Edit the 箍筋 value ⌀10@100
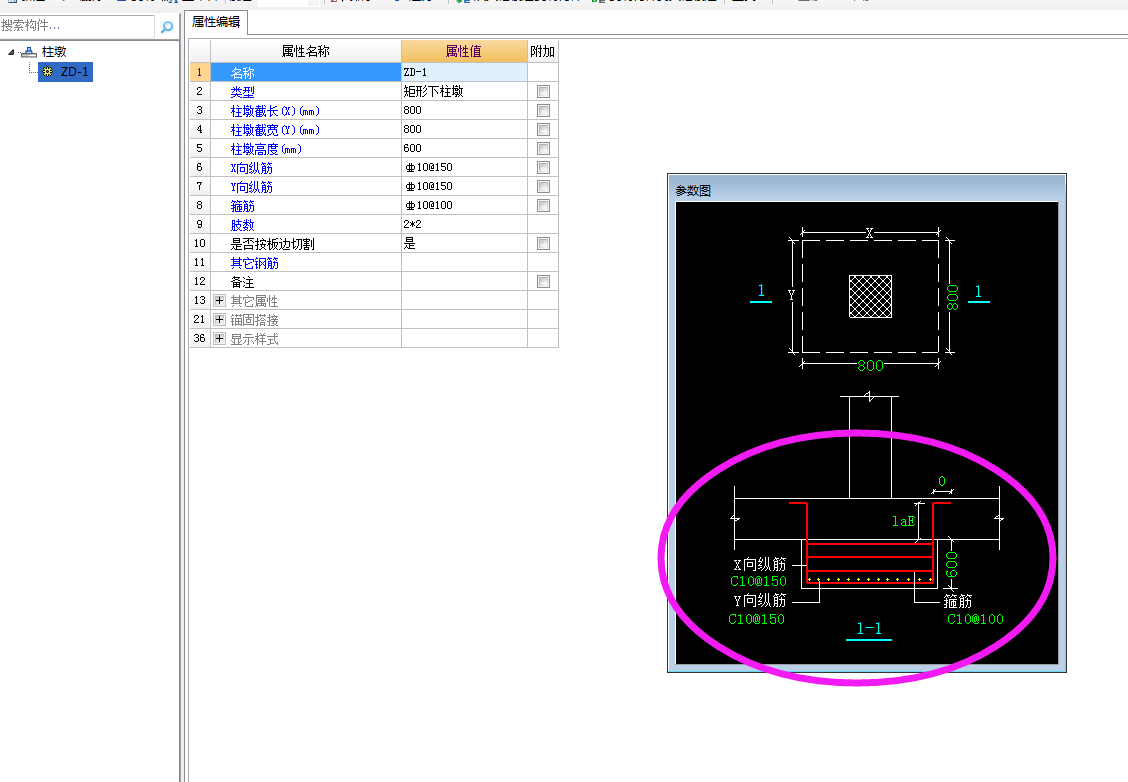Image resolution: width=1128 pixels, height=782 pixels. 464,205
